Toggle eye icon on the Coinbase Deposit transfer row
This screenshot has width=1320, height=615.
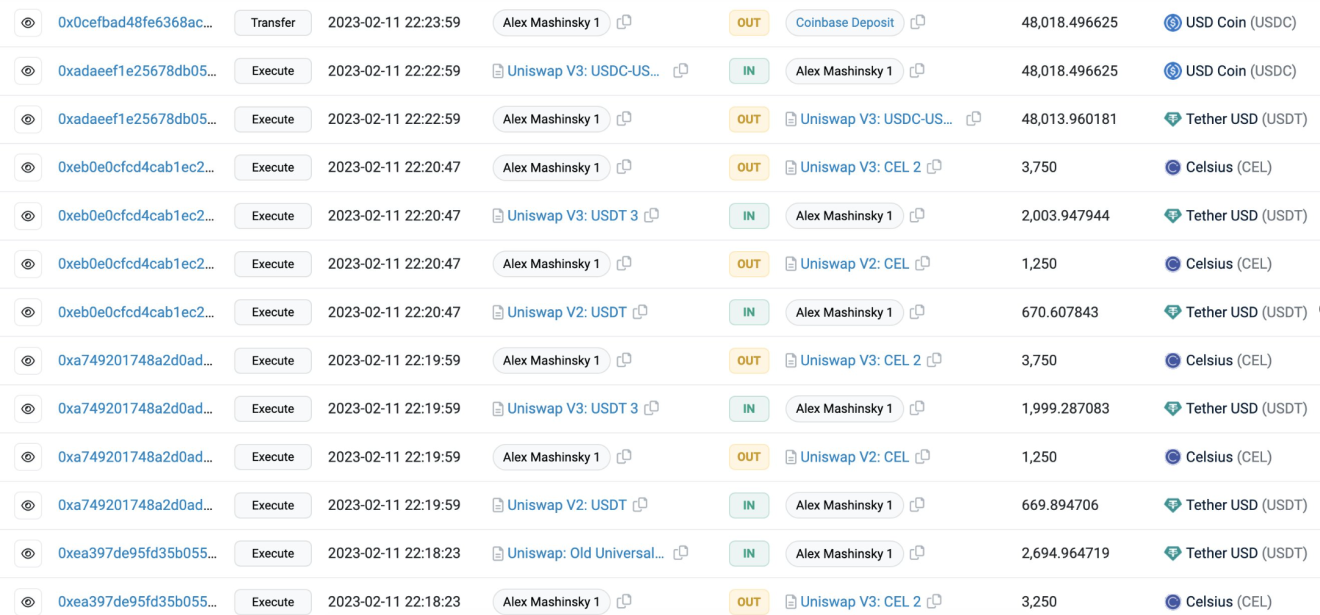pyautogui.click(x=28, y=22)
